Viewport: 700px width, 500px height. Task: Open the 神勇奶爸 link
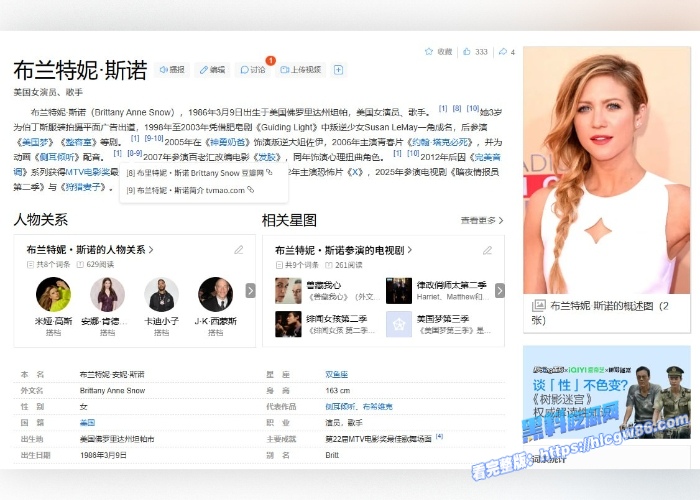pyautogui.click(x=229, y=142)
